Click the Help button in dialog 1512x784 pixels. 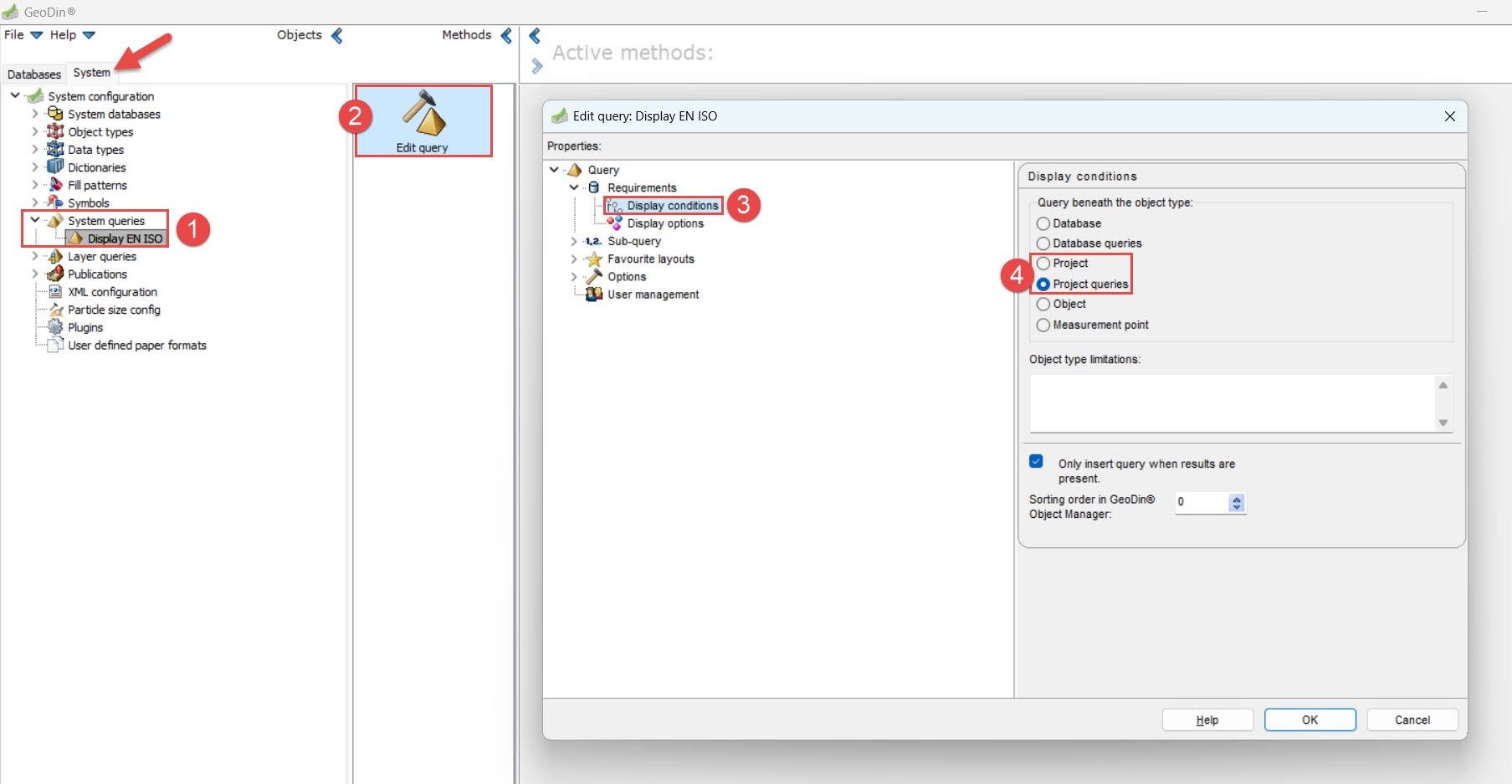(1207, 720)
